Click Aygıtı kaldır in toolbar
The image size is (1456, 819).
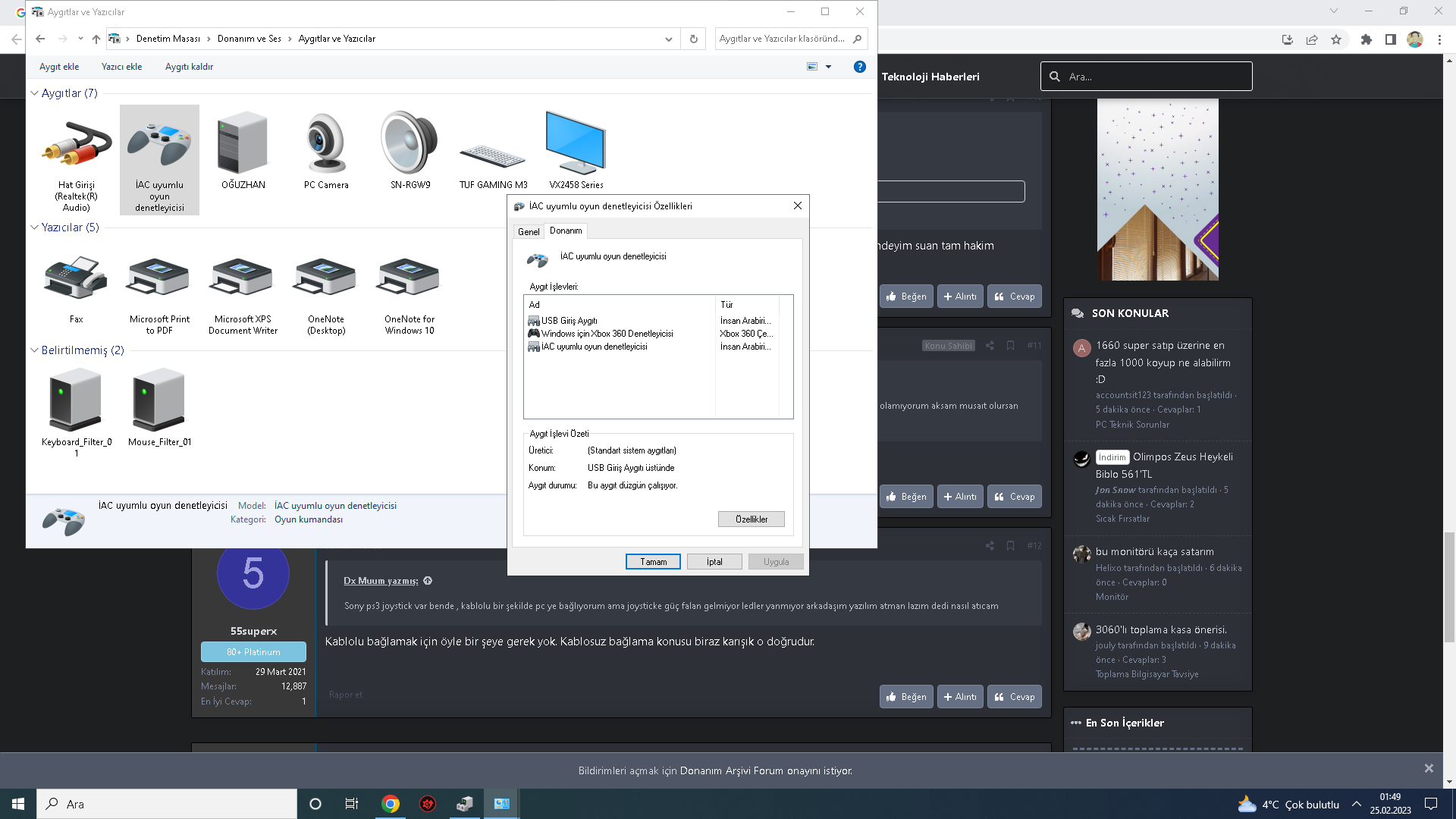tap(189, 67)
